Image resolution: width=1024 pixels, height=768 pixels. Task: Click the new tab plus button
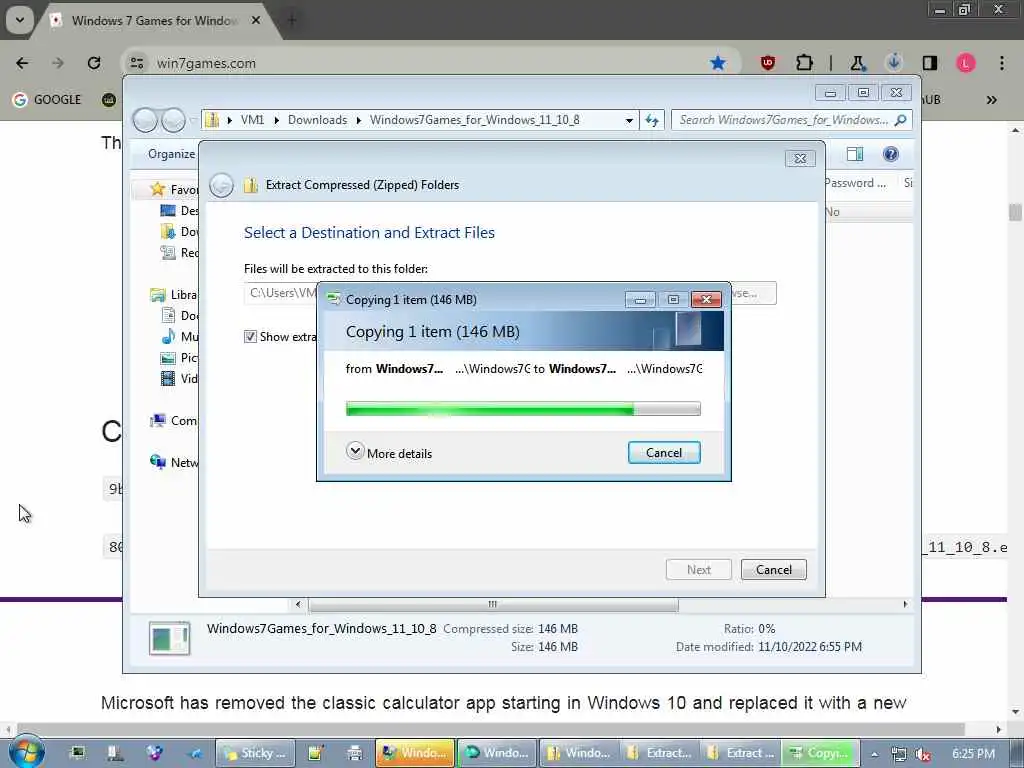point(291,20)
